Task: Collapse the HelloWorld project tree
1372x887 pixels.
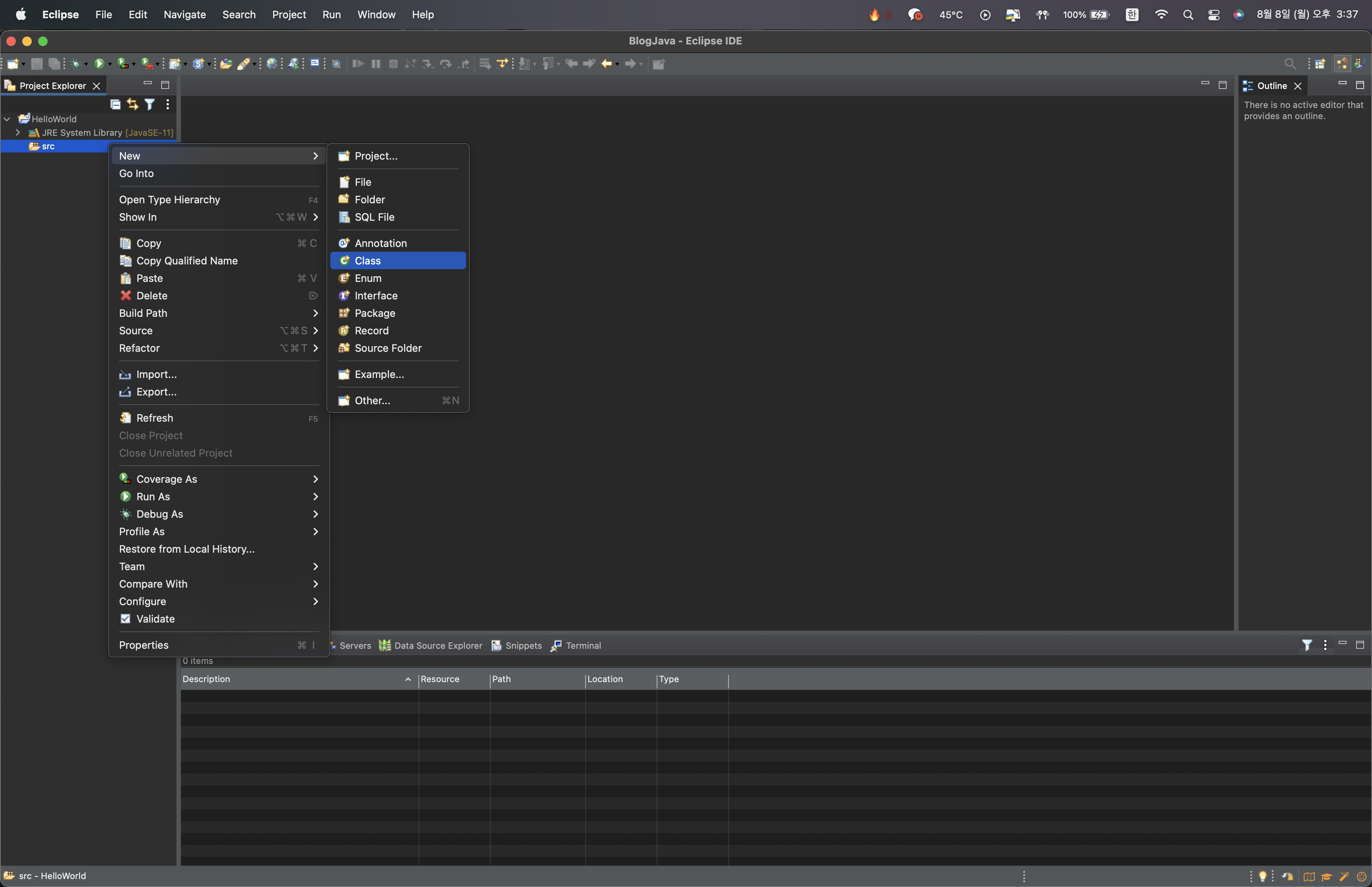Action: [x=7, y=119]
